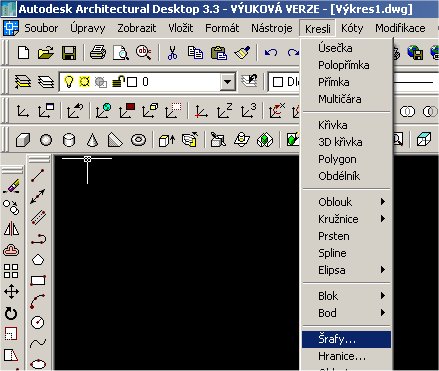Click the New drawing icon
439x371 pixels.
(23, 53)
